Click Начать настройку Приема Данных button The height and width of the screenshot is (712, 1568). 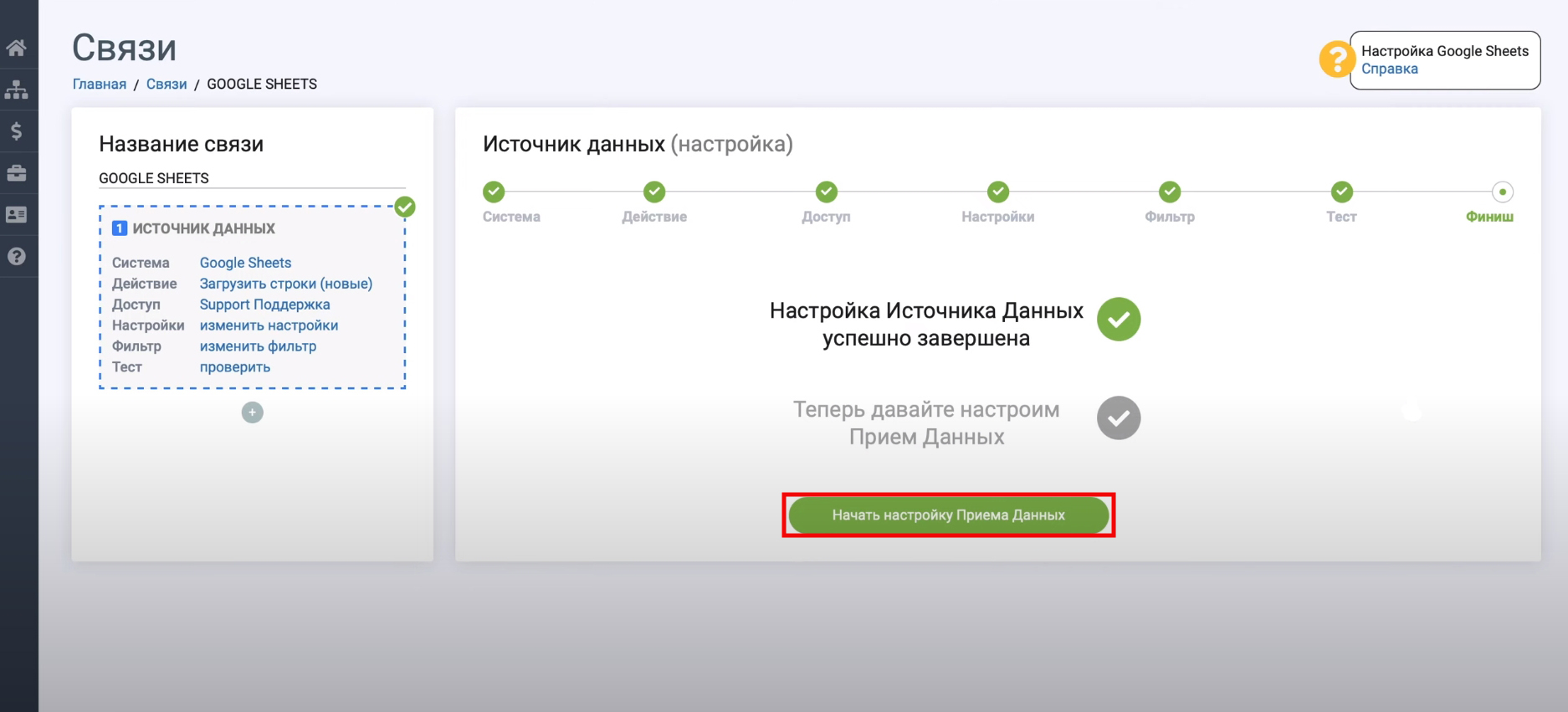[x=949, y=515]
